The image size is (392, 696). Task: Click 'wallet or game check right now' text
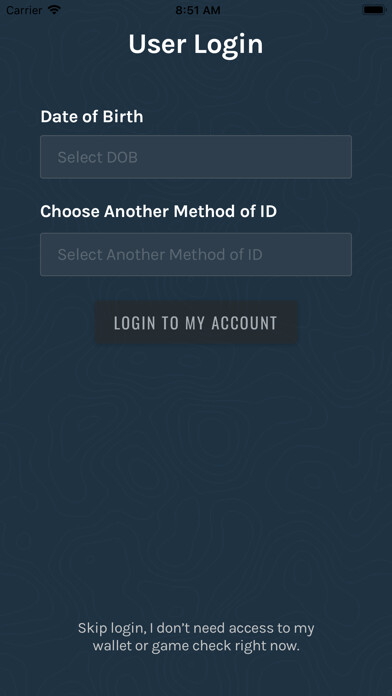tap(196, 645)
